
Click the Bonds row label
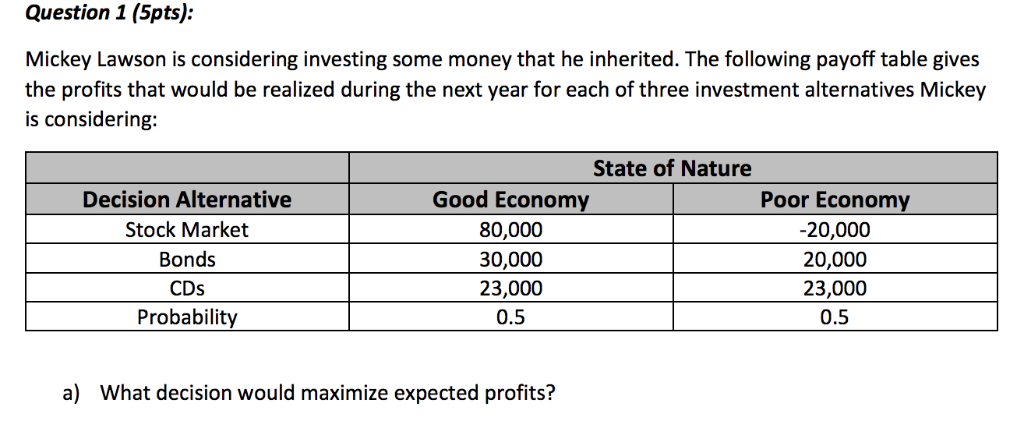click(187, 259)
